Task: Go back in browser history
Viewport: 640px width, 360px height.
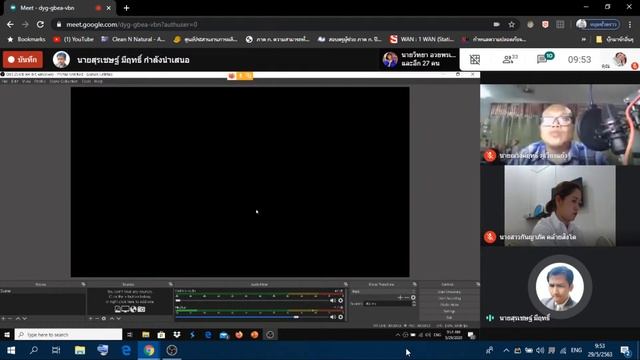Action: (10, 24)
